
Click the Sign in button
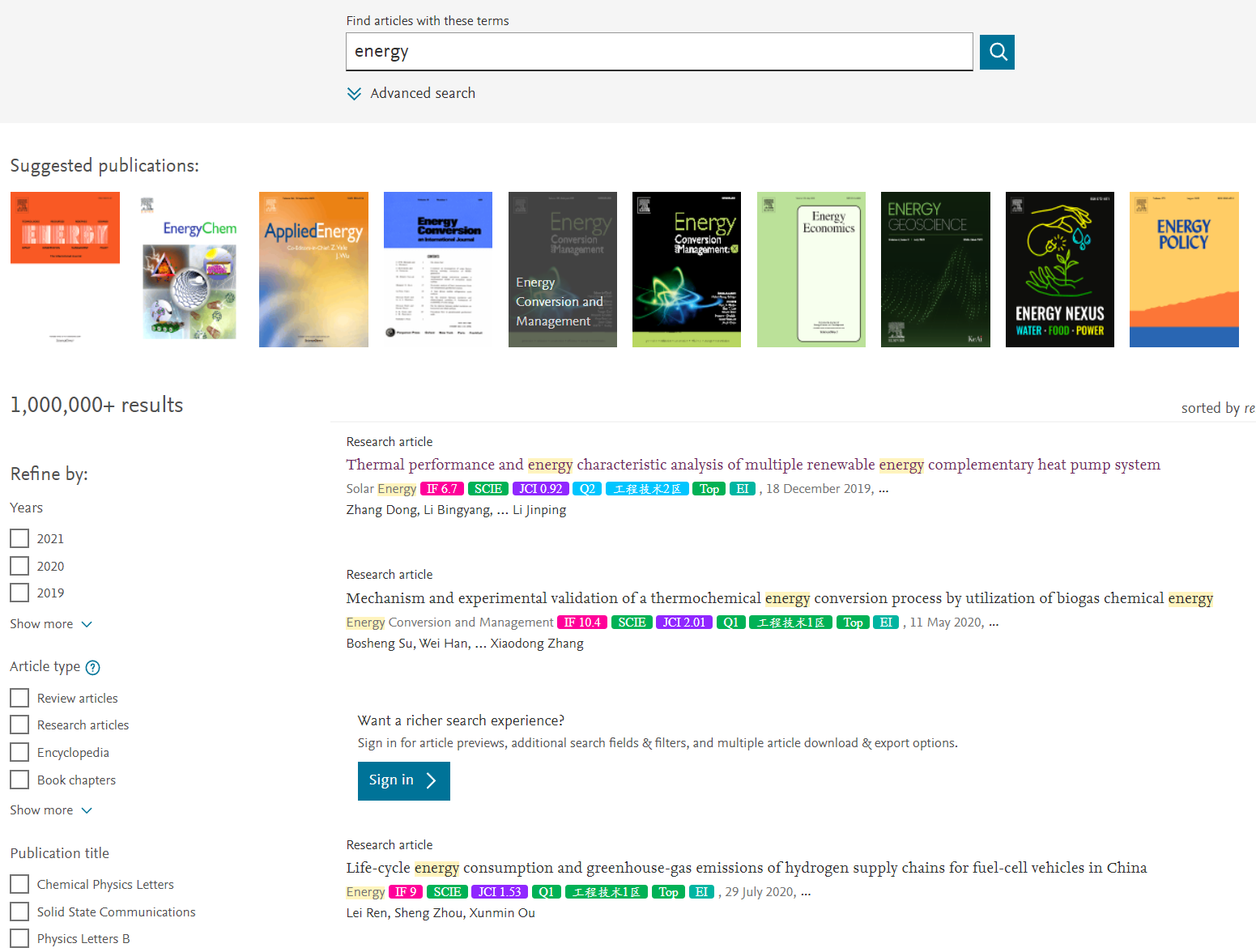[403, 780]
